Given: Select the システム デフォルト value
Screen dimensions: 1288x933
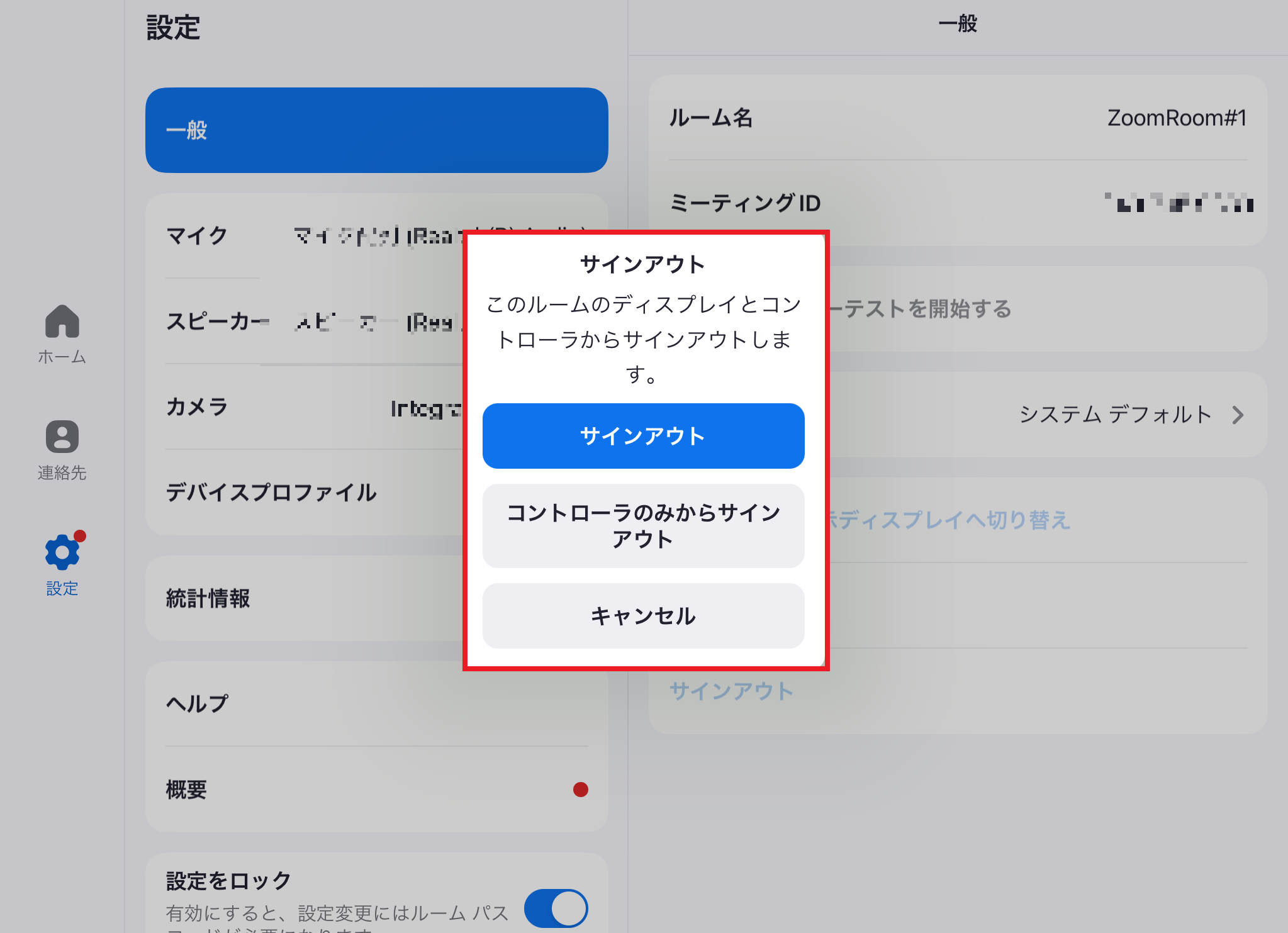Looking at the screenshot, I should tap(1115, 415).
